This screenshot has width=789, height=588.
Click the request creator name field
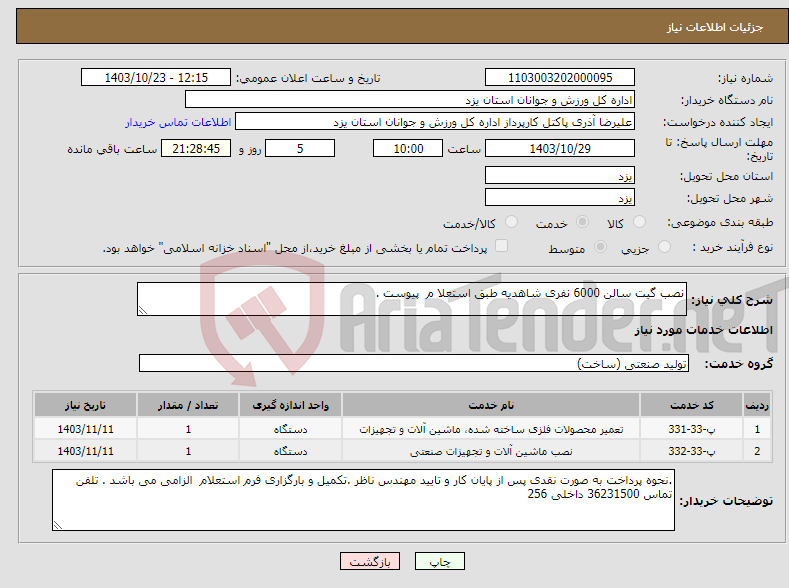435,122
